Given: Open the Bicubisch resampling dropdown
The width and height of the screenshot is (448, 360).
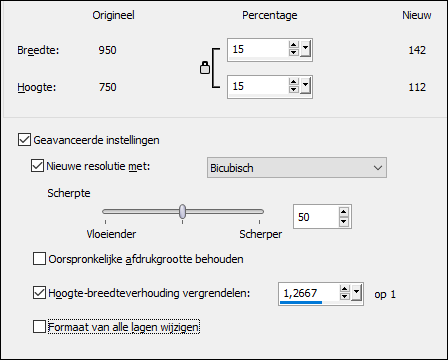Looking at the screenshot, I should (x=297, y=168).
